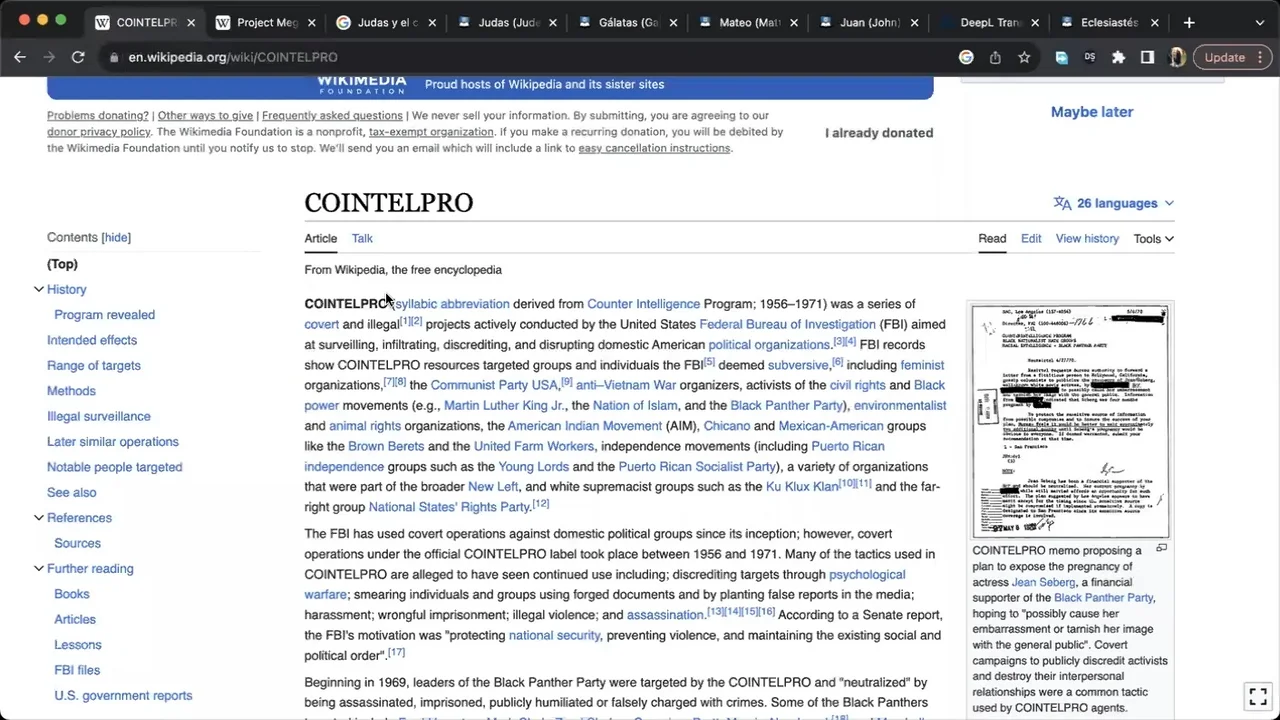
Task: Enlarge the COINTELPRO memo image icon
Action: (x=1161, y=548)
